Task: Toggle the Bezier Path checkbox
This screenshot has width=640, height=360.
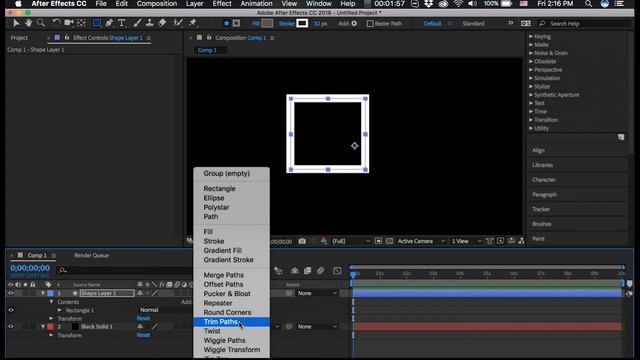Action: [x=370, y=24]
